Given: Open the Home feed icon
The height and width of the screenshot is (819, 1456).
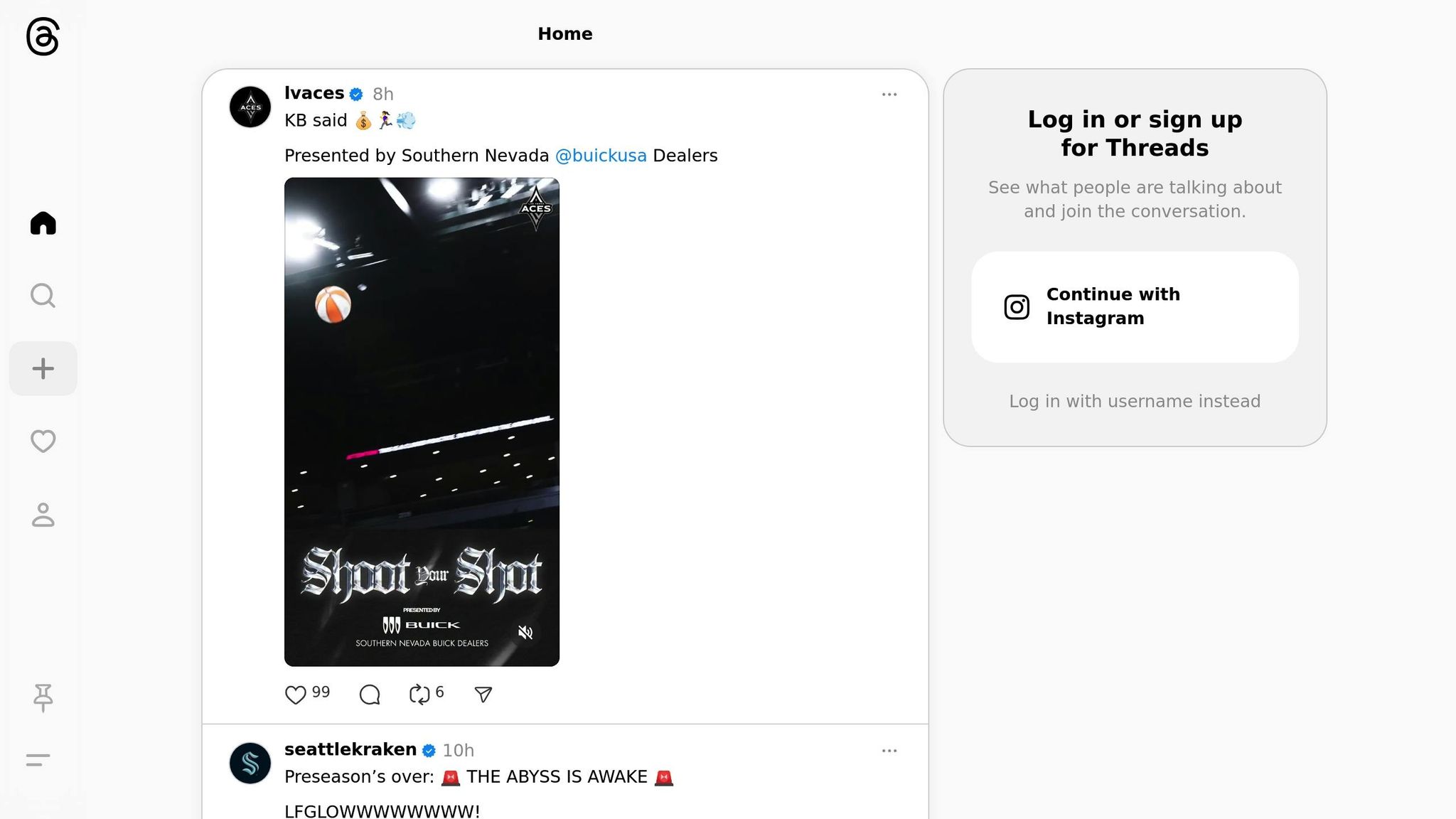Looking at the screenshot, I should 43,223.
